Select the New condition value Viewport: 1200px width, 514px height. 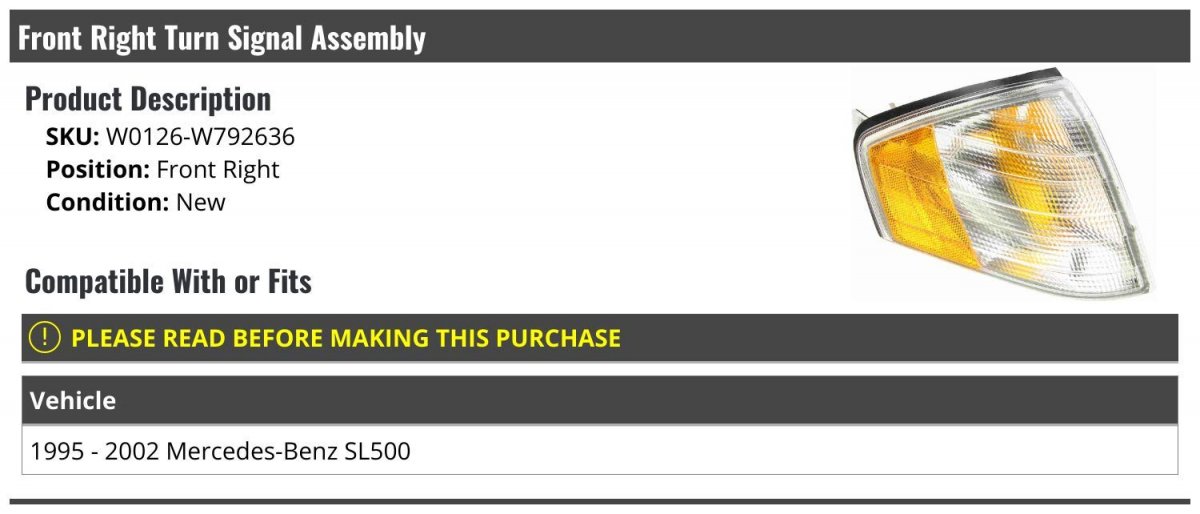[200, 201]
